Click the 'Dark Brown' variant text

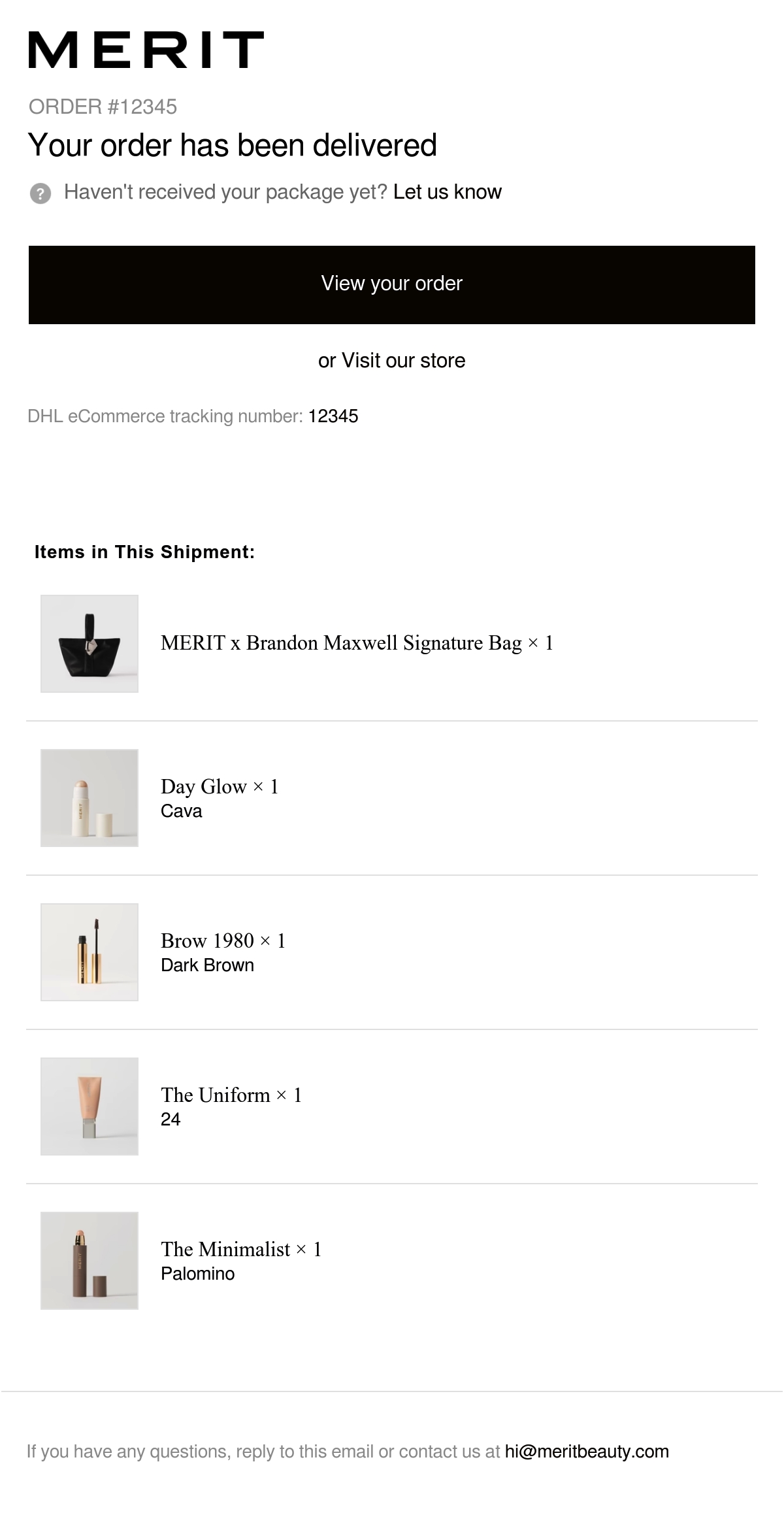(x=208, y=965)
